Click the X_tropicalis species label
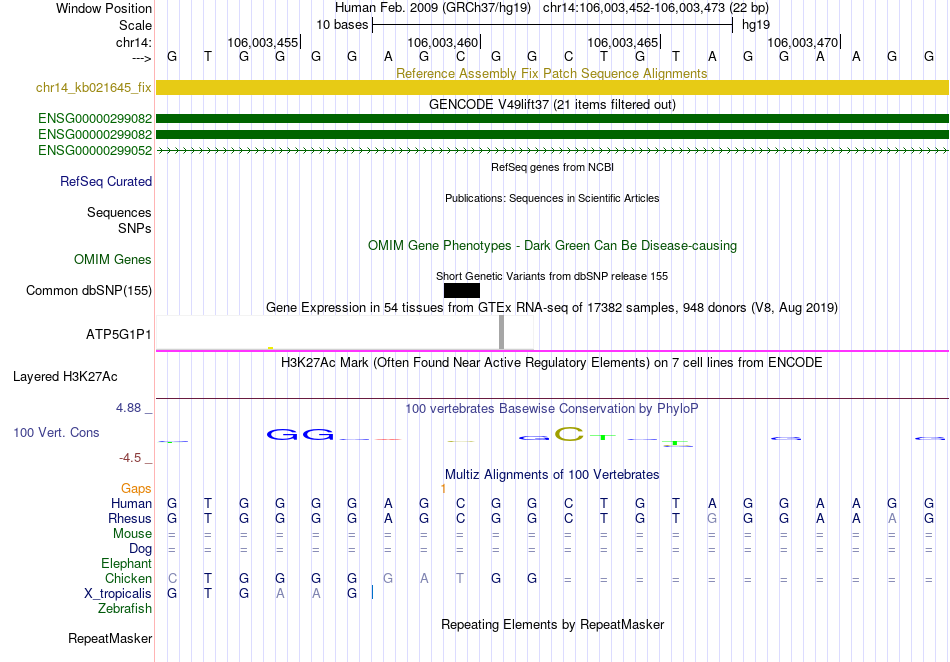The image size is (950, 662). [118, 594]
